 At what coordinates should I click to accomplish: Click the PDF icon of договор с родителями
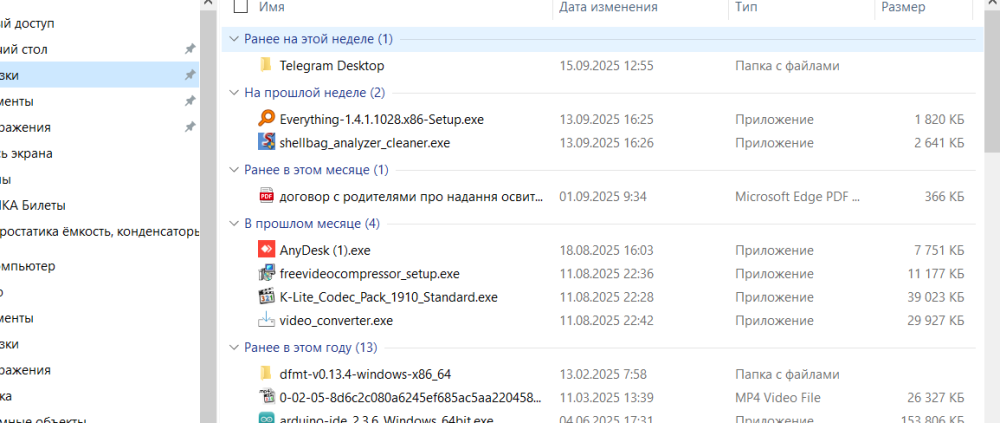point(266,196)
